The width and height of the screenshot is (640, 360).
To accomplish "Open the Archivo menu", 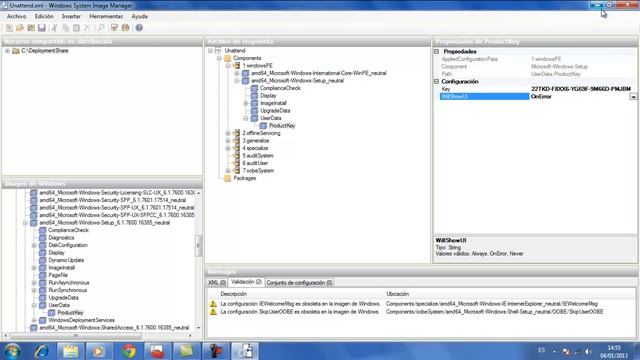I will pos(16,16).
